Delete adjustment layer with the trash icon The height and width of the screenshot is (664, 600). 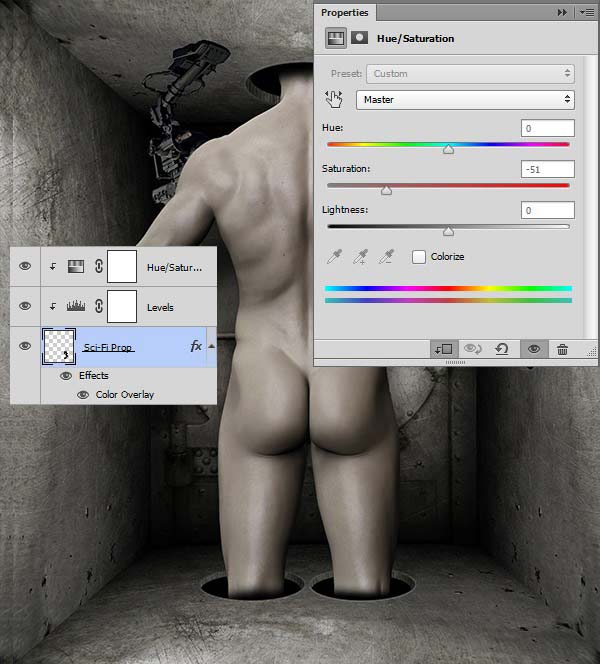(x=562, y=349)
